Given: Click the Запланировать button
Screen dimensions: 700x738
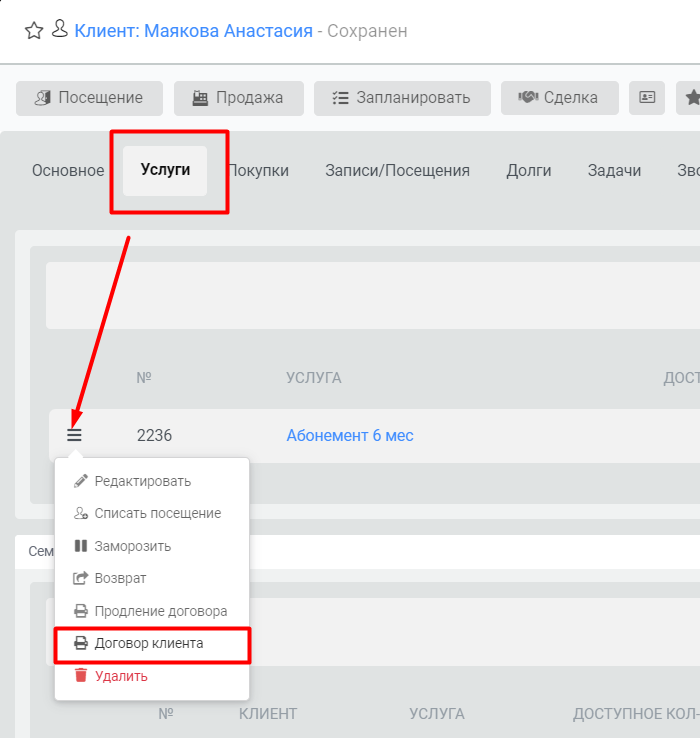Looking at the screenshot, I should pos(402,98).
